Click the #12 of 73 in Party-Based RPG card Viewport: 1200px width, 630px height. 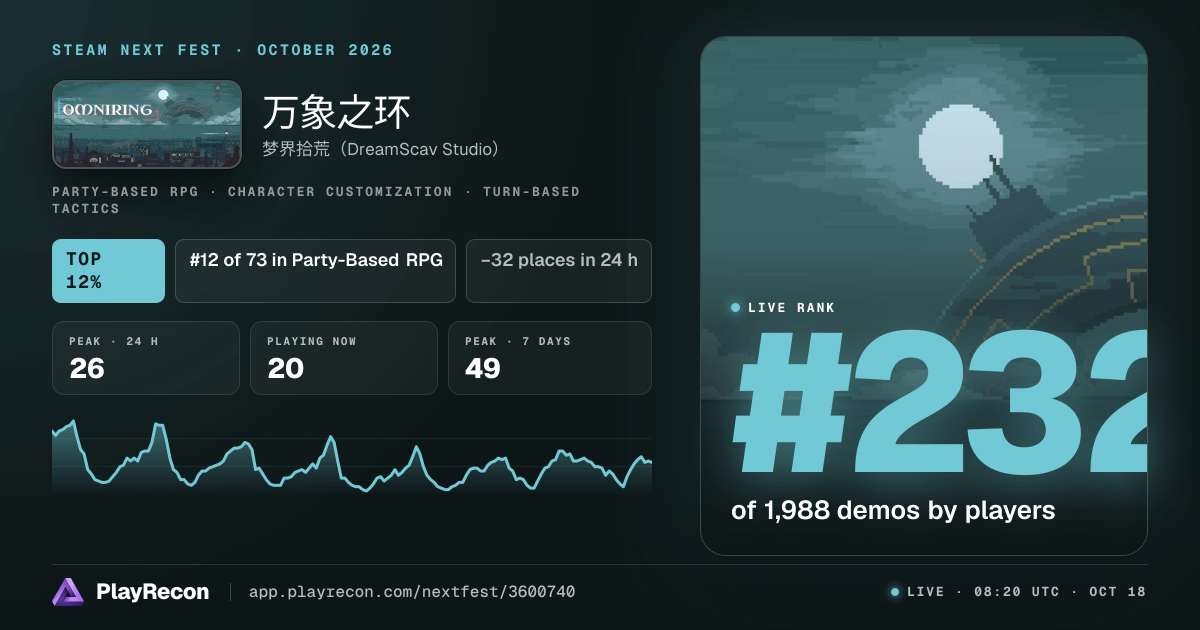pyautogui.click(x=316, y=271)
